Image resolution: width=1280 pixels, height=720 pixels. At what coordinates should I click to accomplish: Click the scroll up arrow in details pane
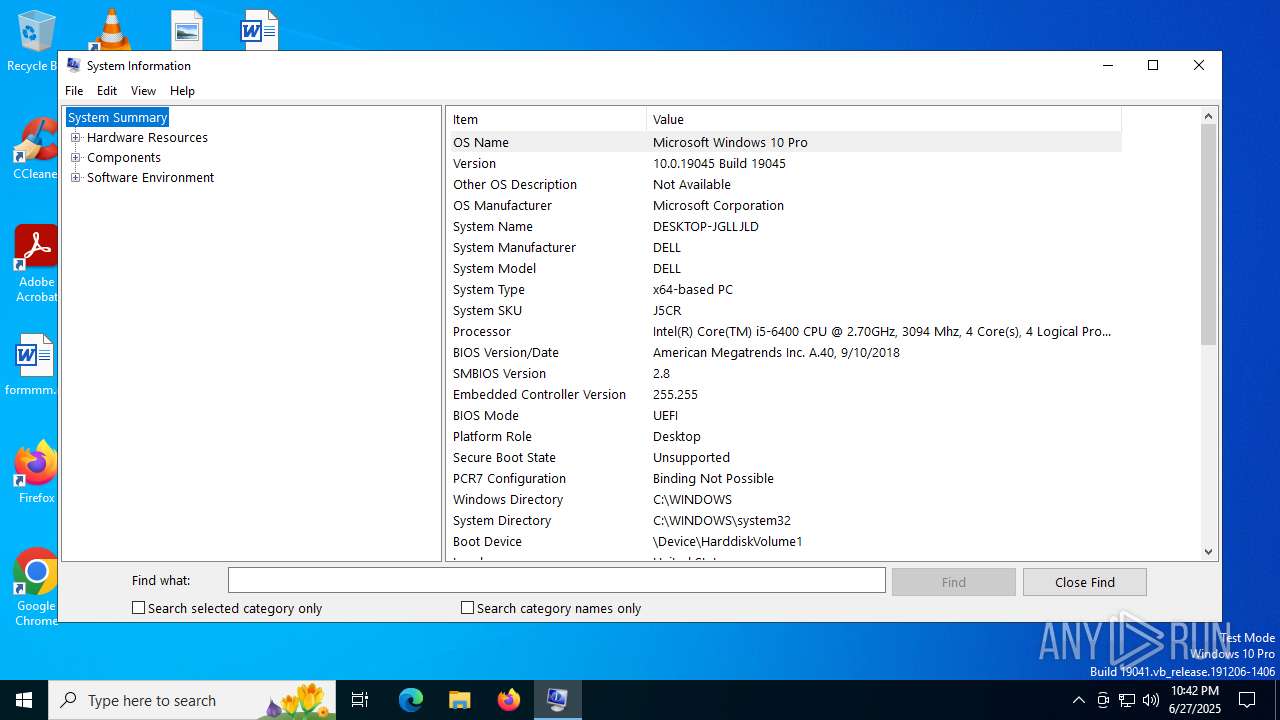tap(1208, 116)
